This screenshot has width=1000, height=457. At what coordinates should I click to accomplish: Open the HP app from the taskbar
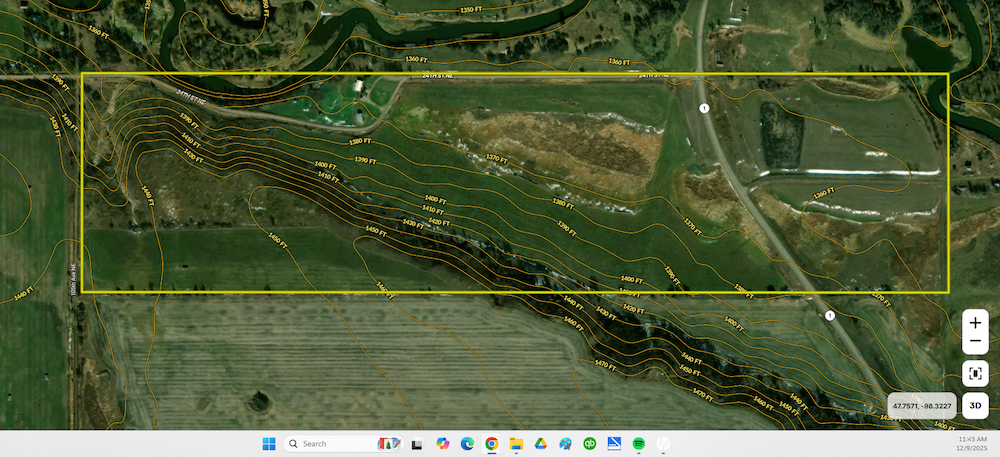663,444
